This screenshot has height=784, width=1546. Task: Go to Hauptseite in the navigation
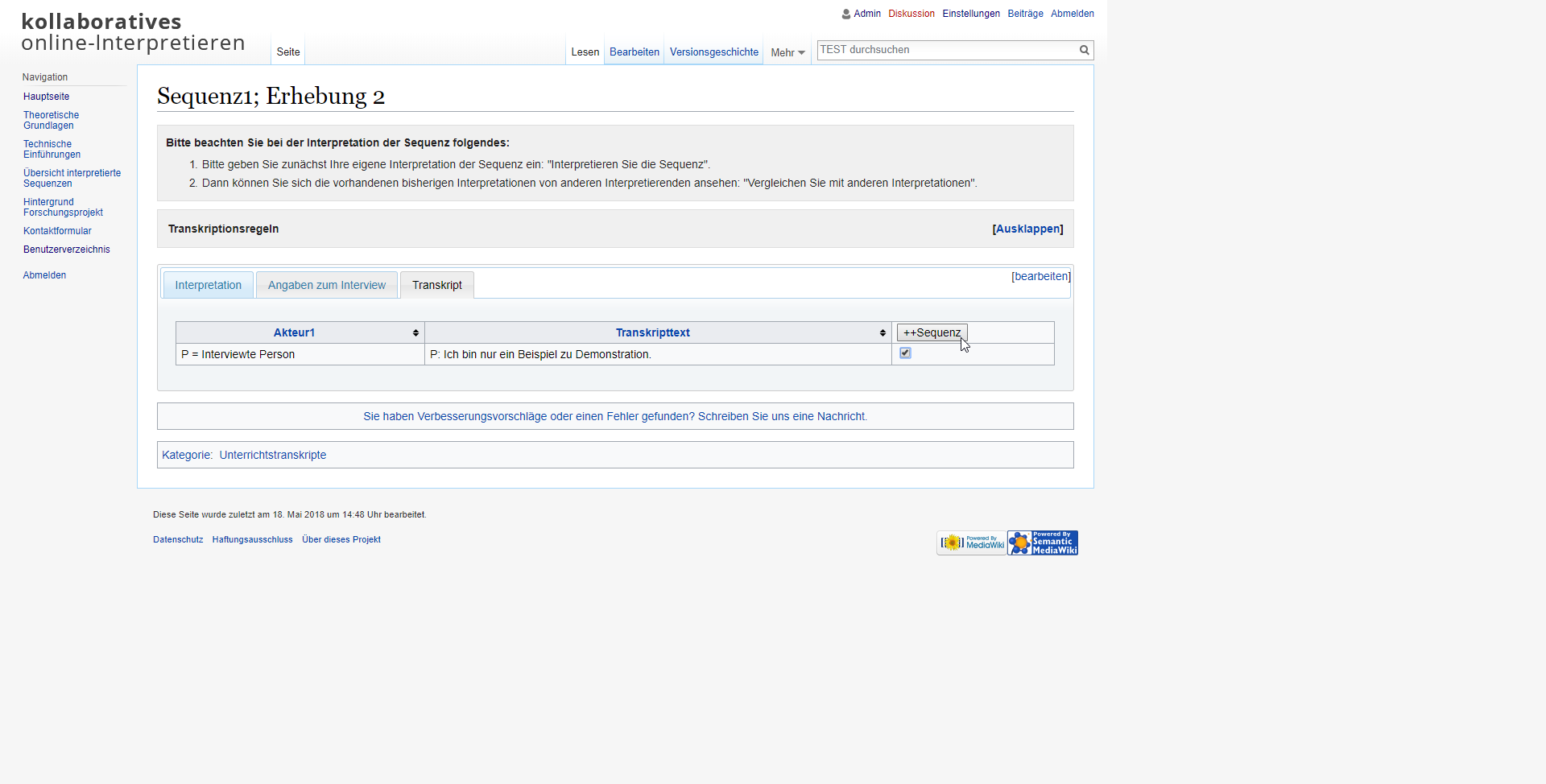[46, 97]
